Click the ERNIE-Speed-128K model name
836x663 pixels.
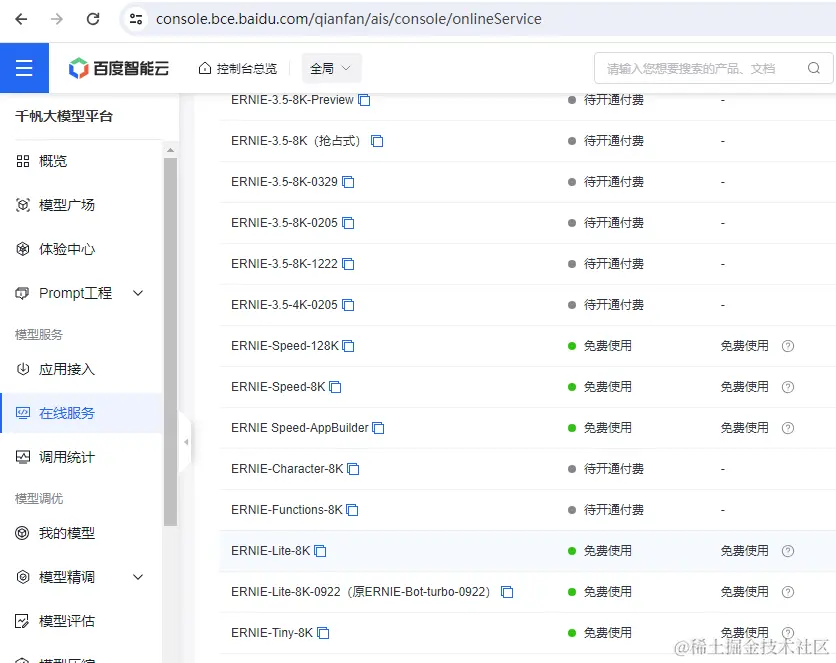coord(285,346)
